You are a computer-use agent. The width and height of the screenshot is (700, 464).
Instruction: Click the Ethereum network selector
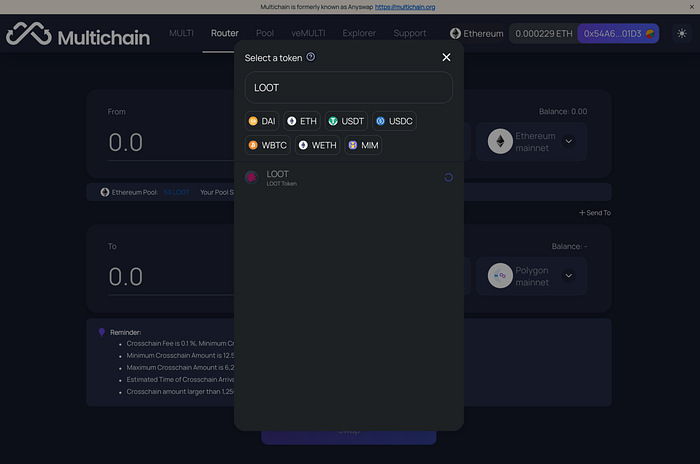[476, 33]
